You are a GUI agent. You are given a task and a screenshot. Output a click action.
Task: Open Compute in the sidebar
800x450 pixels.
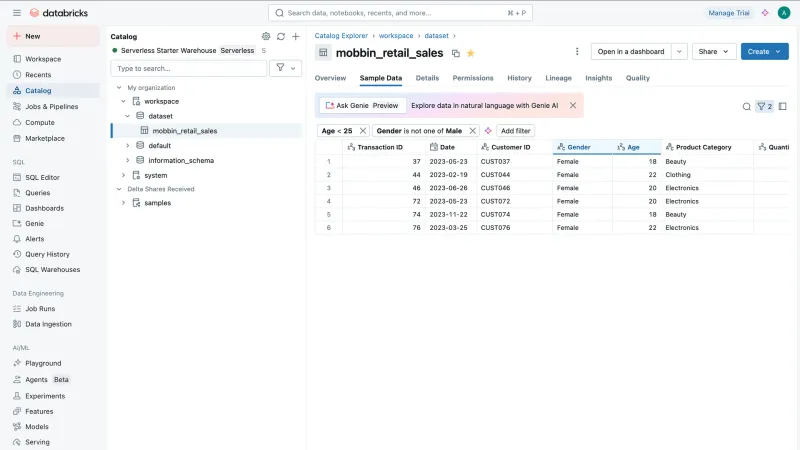[53, 122]
